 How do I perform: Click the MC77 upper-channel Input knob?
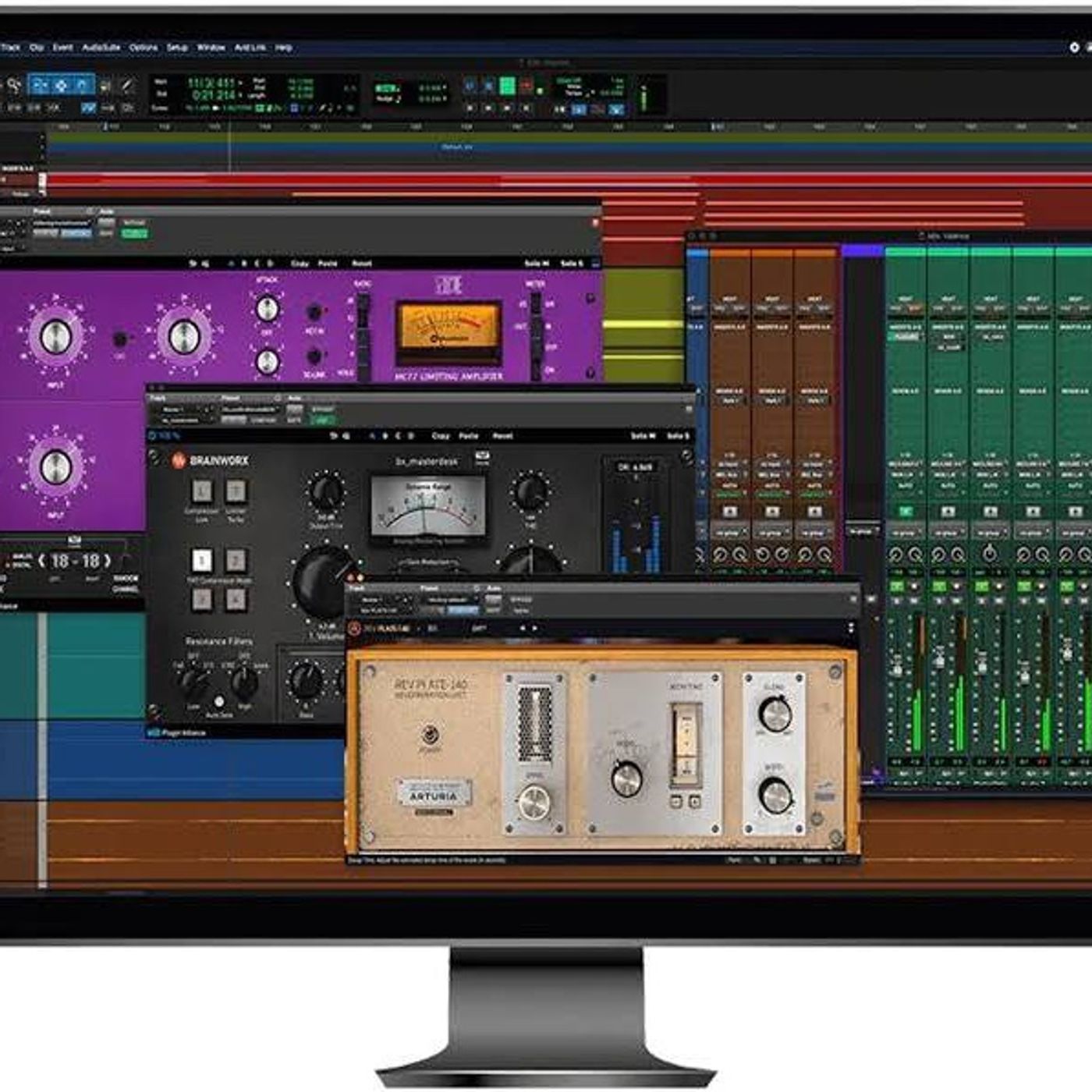pos(55,335)
